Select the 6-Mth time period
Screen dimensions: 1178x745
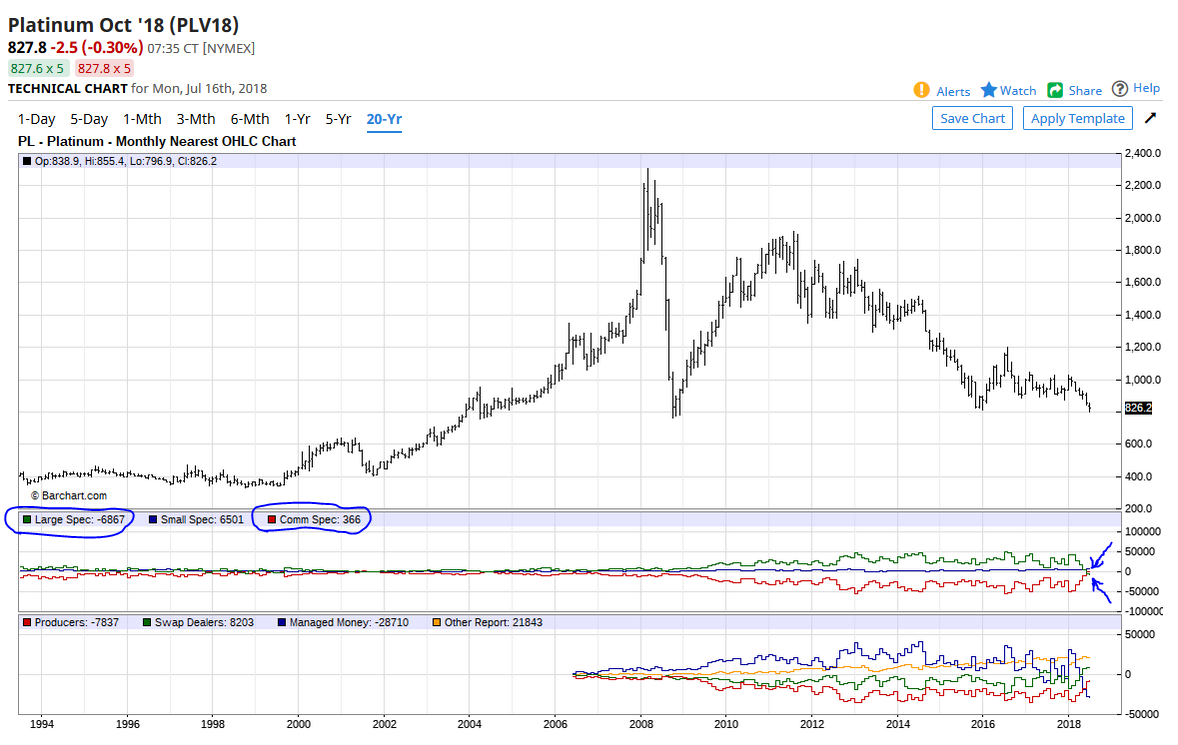(x=250, y=119)
